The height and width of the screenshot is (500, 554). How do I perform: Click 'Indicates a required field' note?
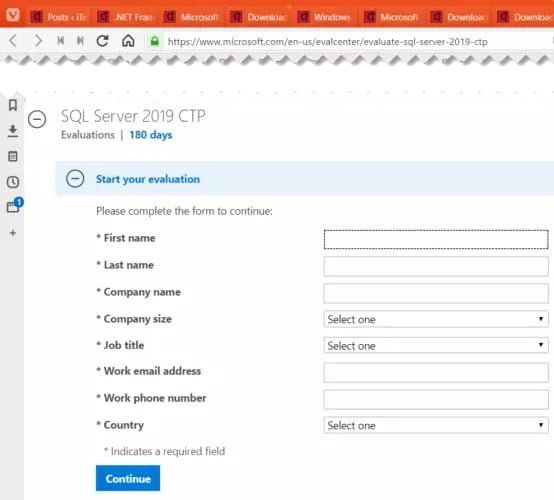(164, 451)
